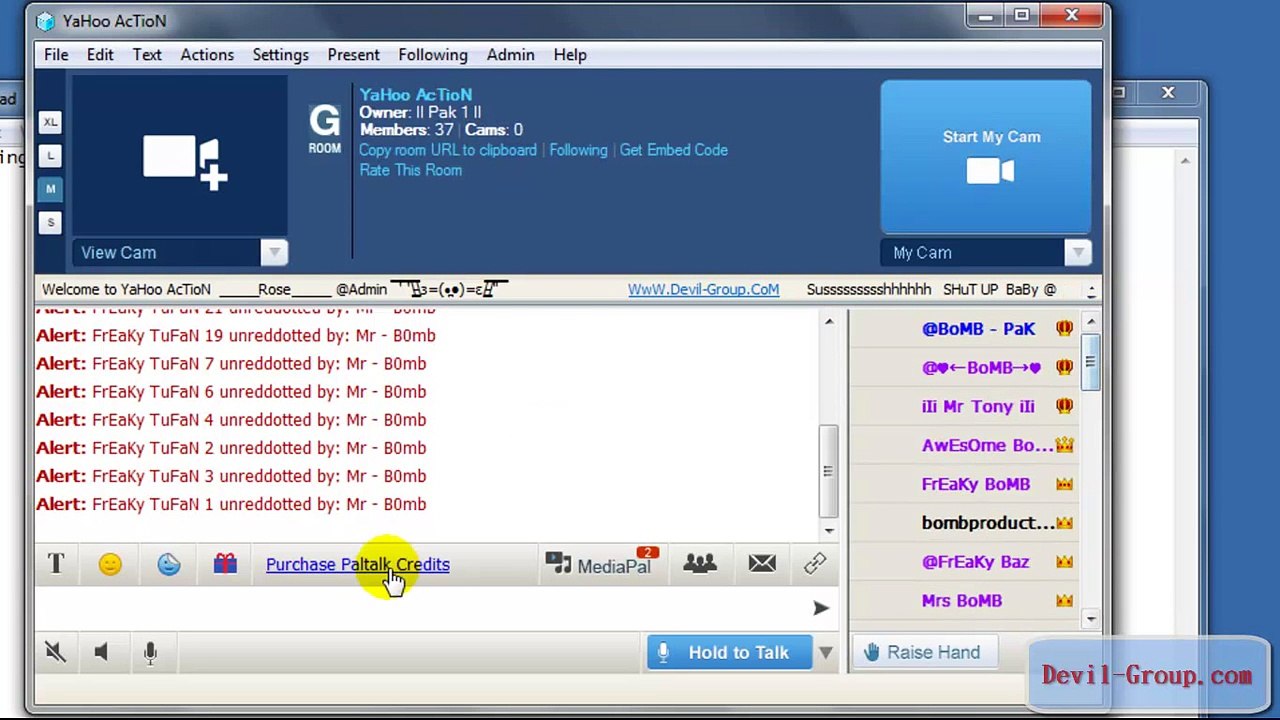The height and width of the screenshot is (720, 1280).
Task: Click the Rate This Room link
Action: click(410, 170)
